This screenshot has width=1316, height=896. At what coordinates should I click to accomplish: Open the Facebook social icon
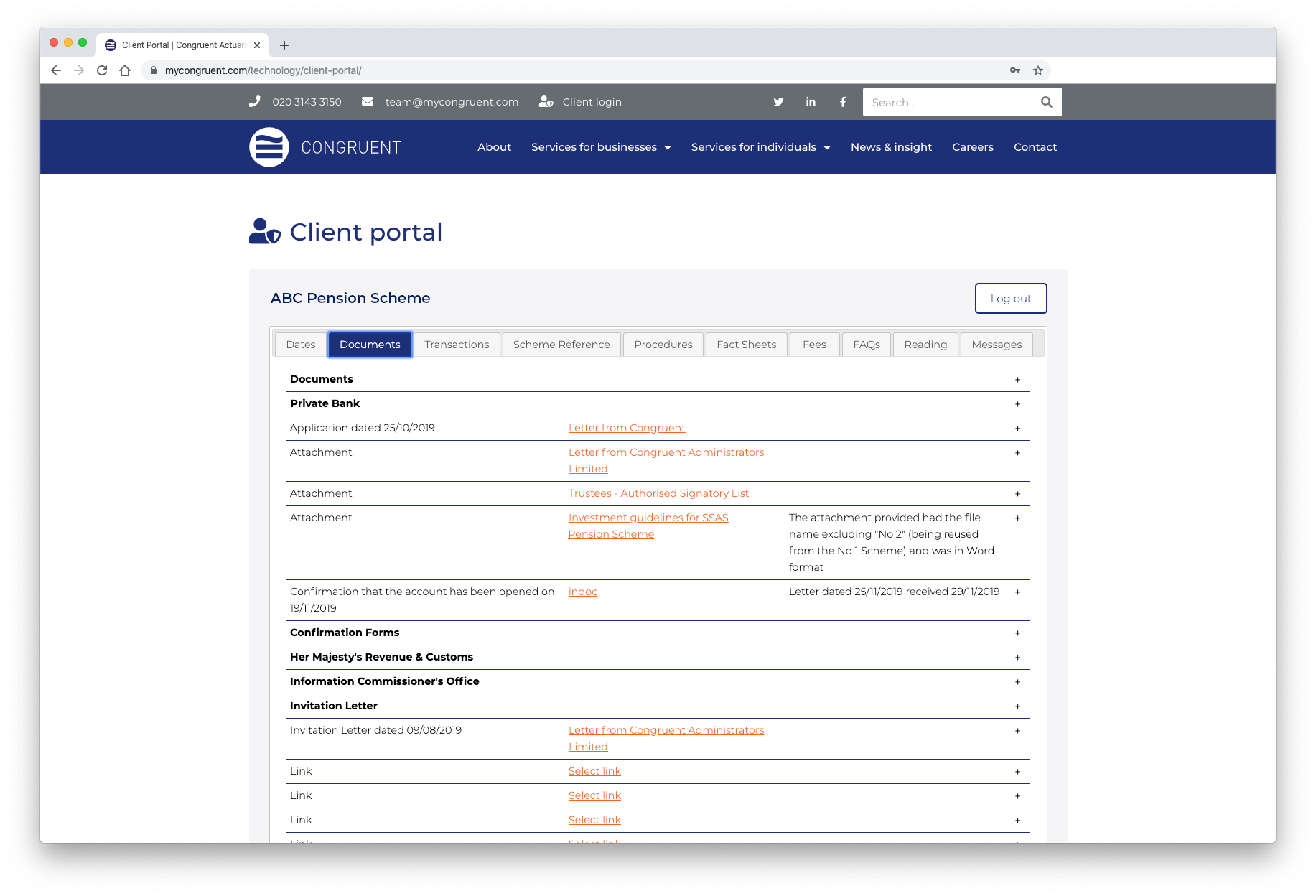click(843, 102)
